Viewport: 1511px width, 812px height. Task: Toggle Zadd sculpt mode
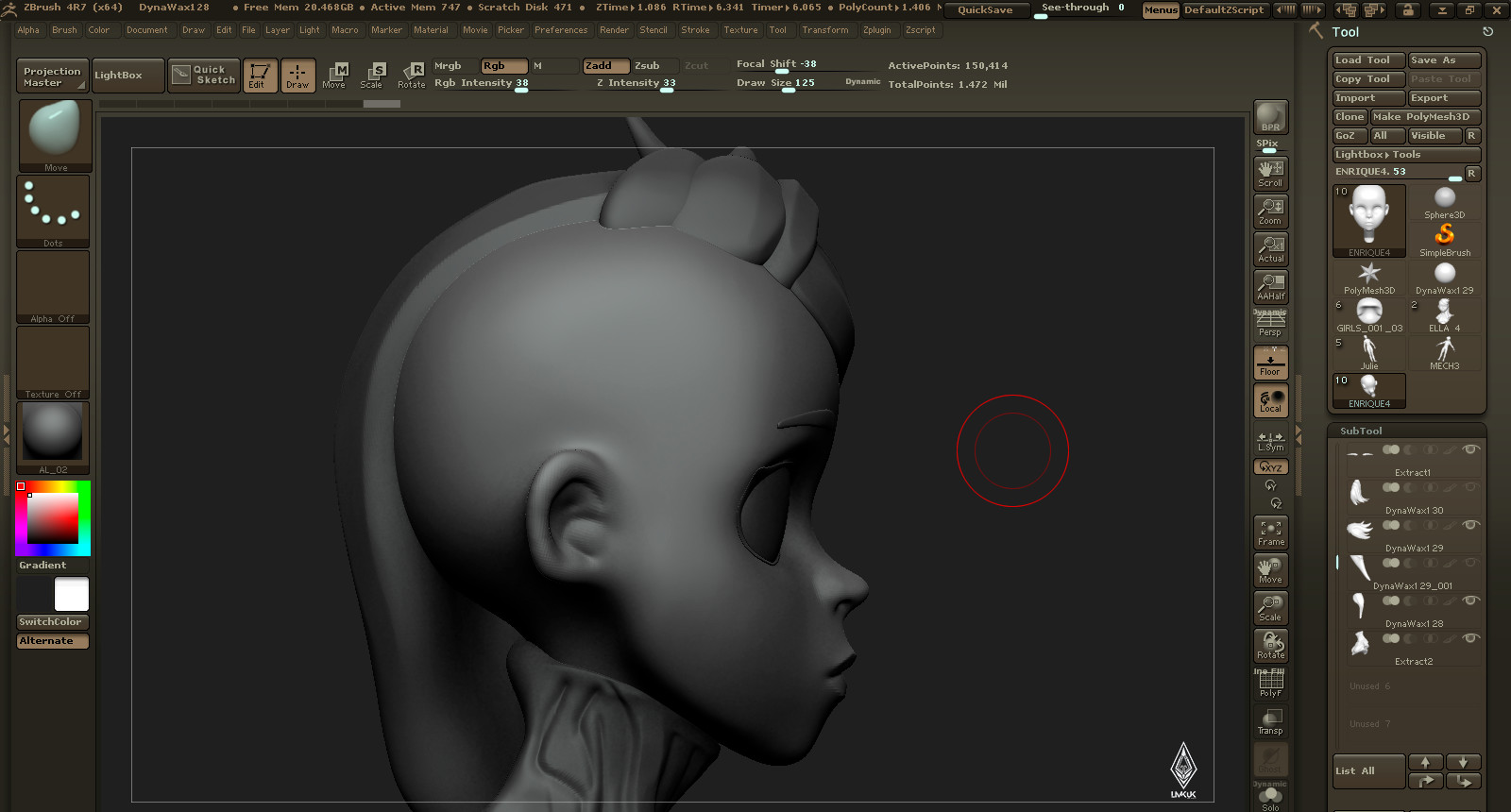[605, 66]
